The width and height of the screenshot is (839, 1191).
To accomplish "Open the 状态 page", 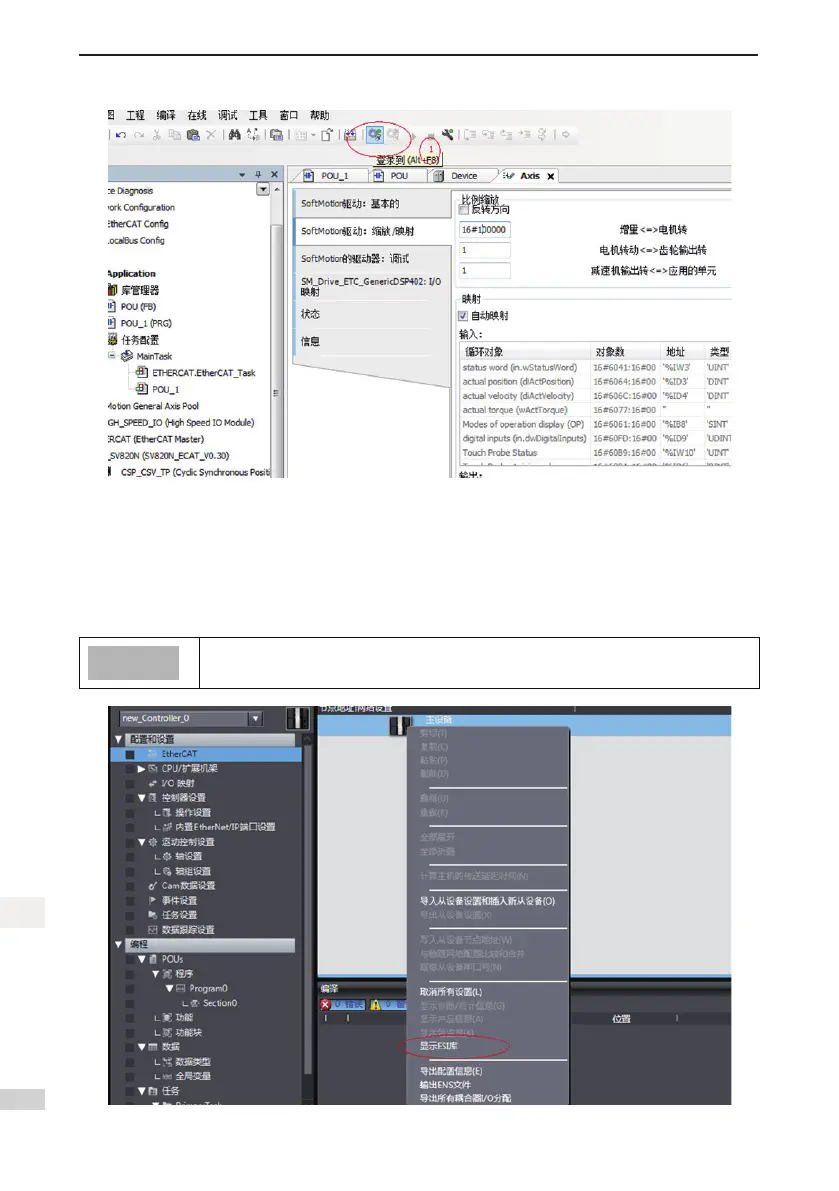I will click(x=372, y=314).
